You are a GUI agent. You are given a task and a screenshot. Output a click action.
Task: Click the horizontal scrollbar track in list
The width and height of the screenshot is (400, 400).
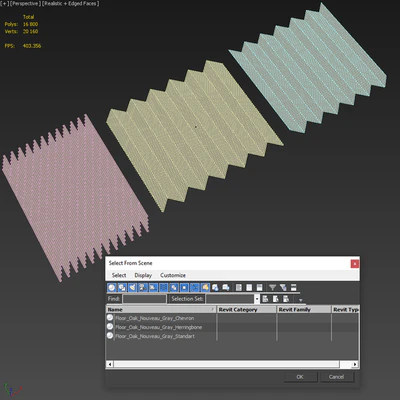[x=346, y=364]
